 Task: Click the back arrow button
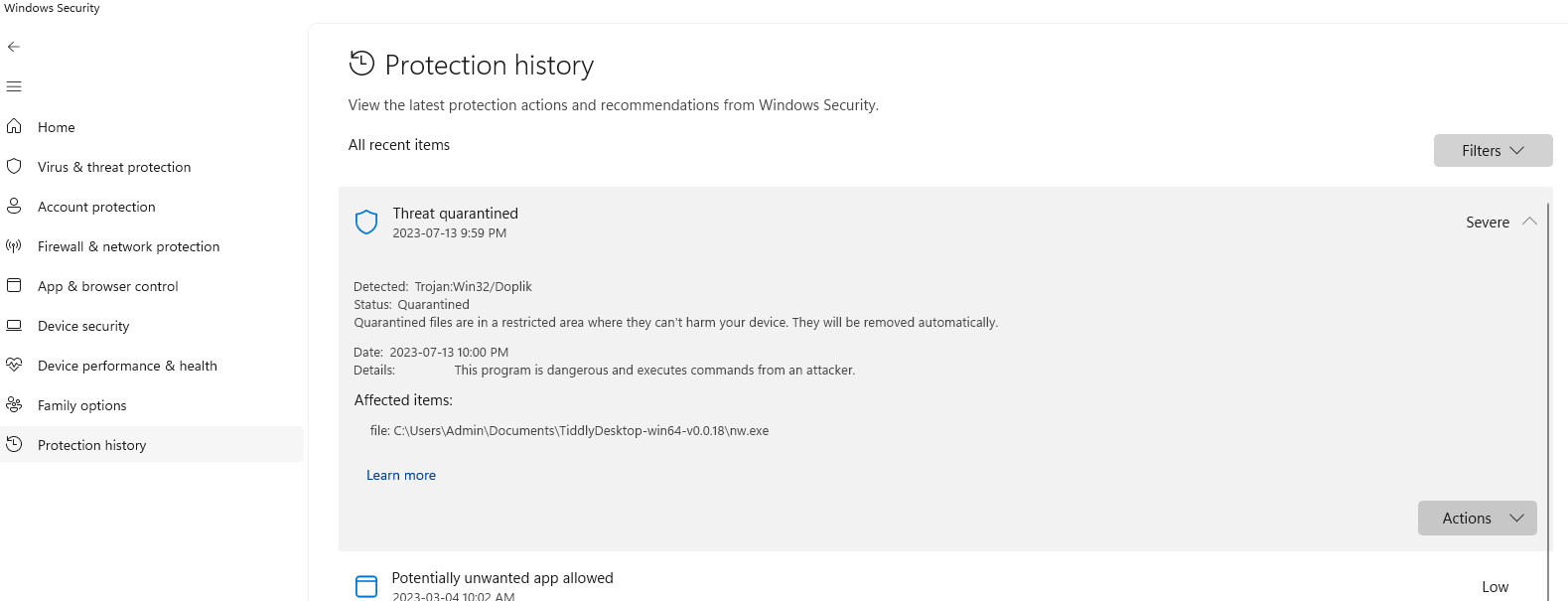(x=14, y=46)
